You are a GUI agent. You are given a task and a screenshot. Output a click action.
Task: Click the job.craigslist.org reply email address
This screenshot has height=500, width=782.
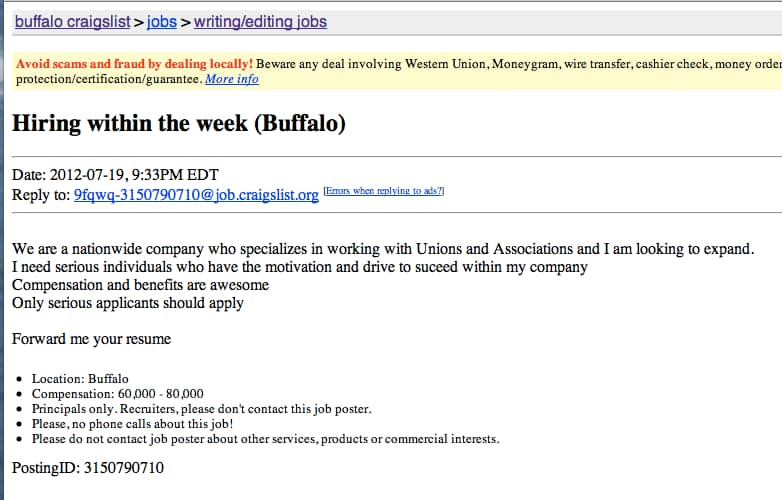[196, 195]
